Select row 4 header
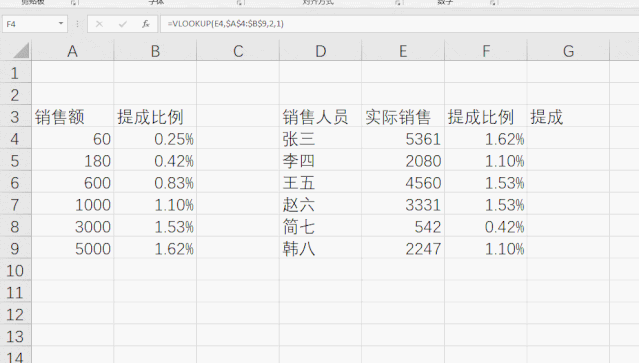Viewport: 639px width, 363px height. [x=15, y=138]
